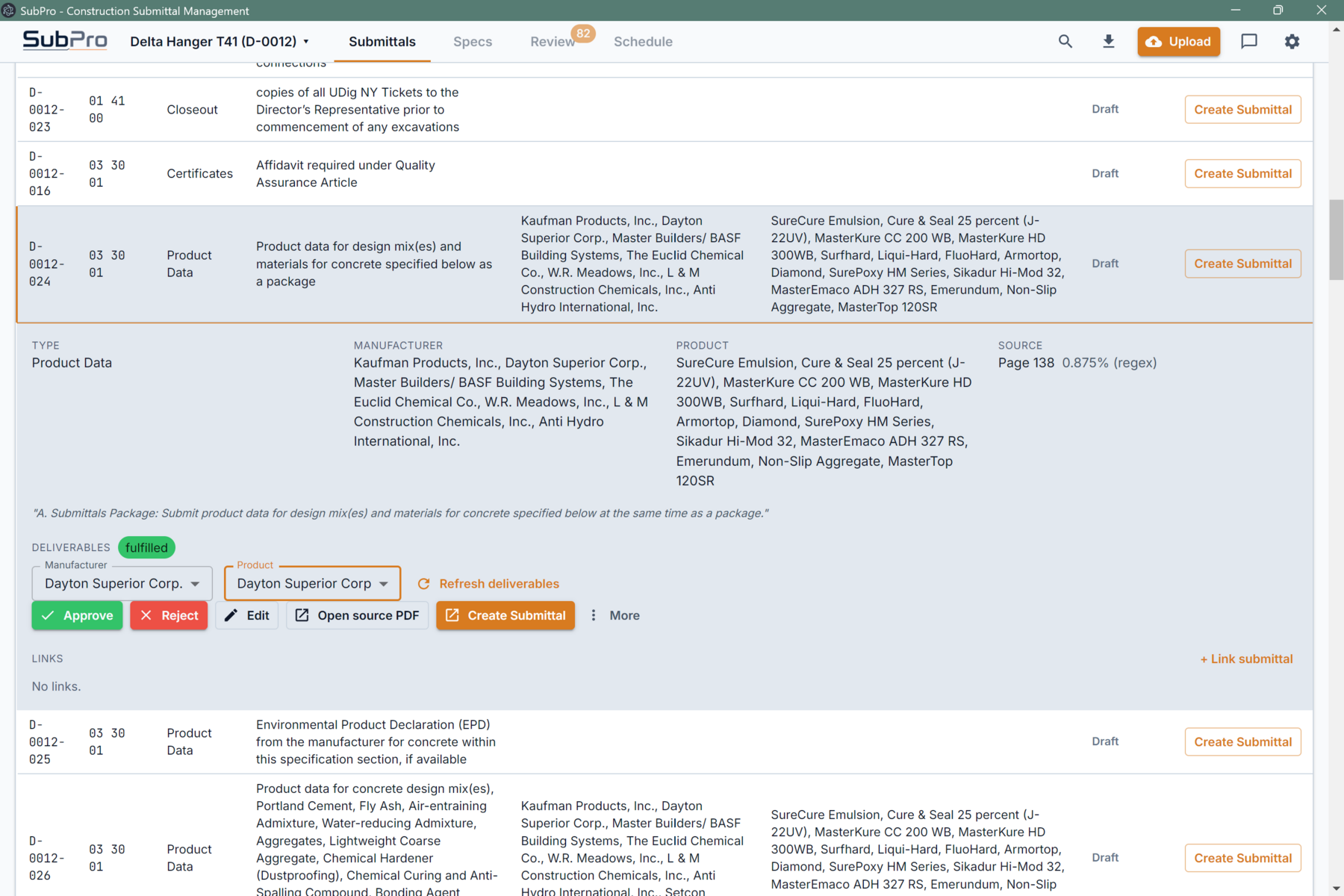Click the orange filled Create Submittal button
This screenshot has height=896, width=1344.
click(x=505, y=615)
